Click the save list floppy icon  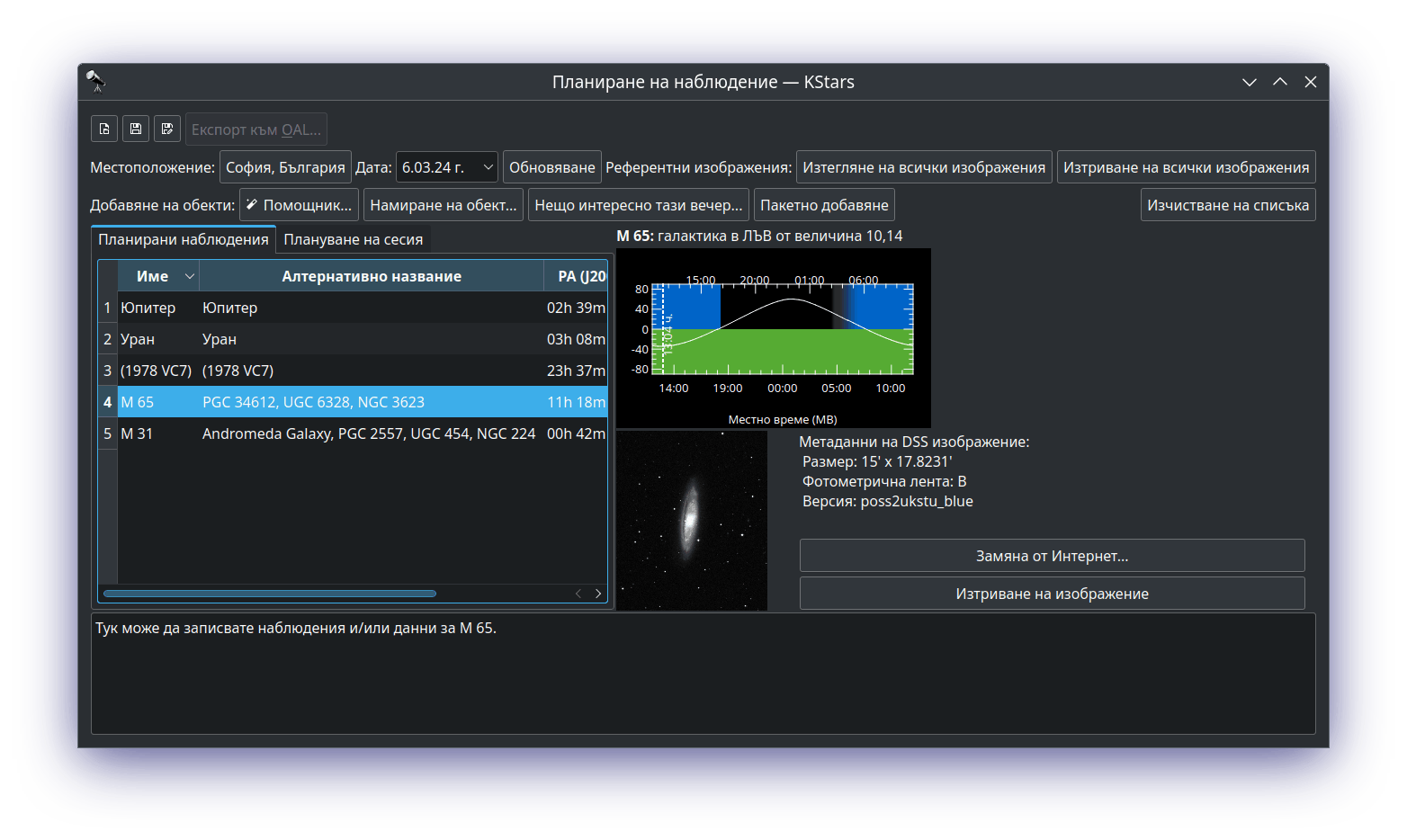[136, 129]
